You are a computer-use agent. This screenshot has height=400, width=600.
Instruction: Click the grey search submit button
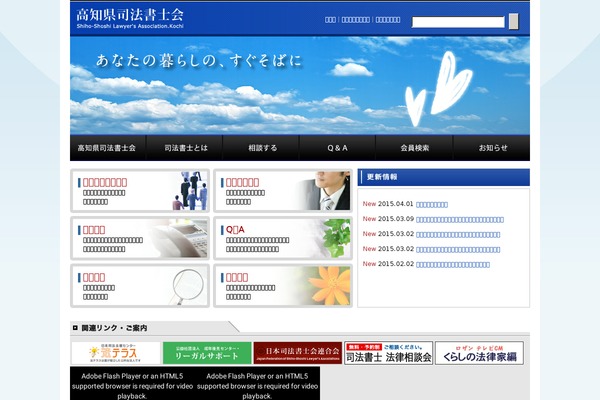click(514, 21)
